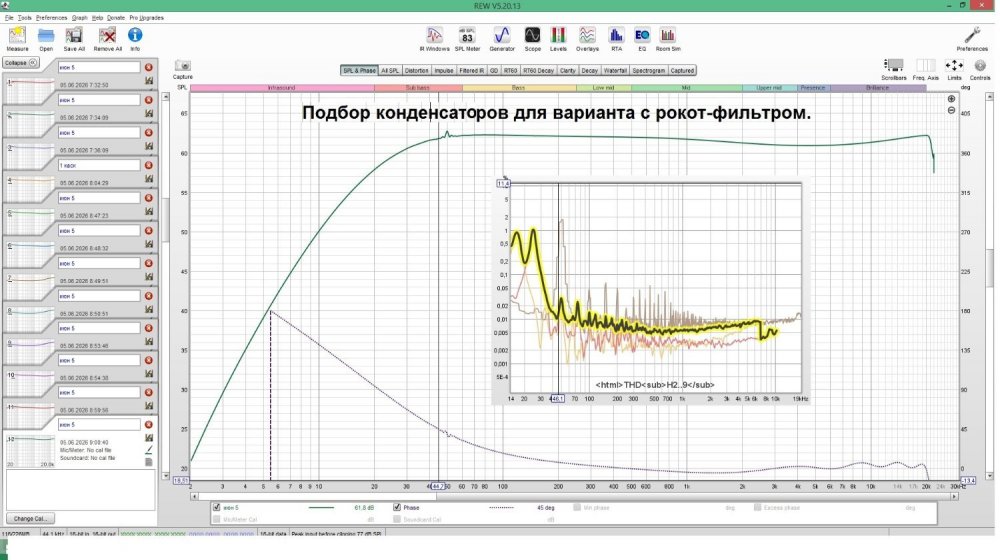Select measurement thumbnail number 4
This screenshot has height=560, width=1000.
(x=29, y=189)
